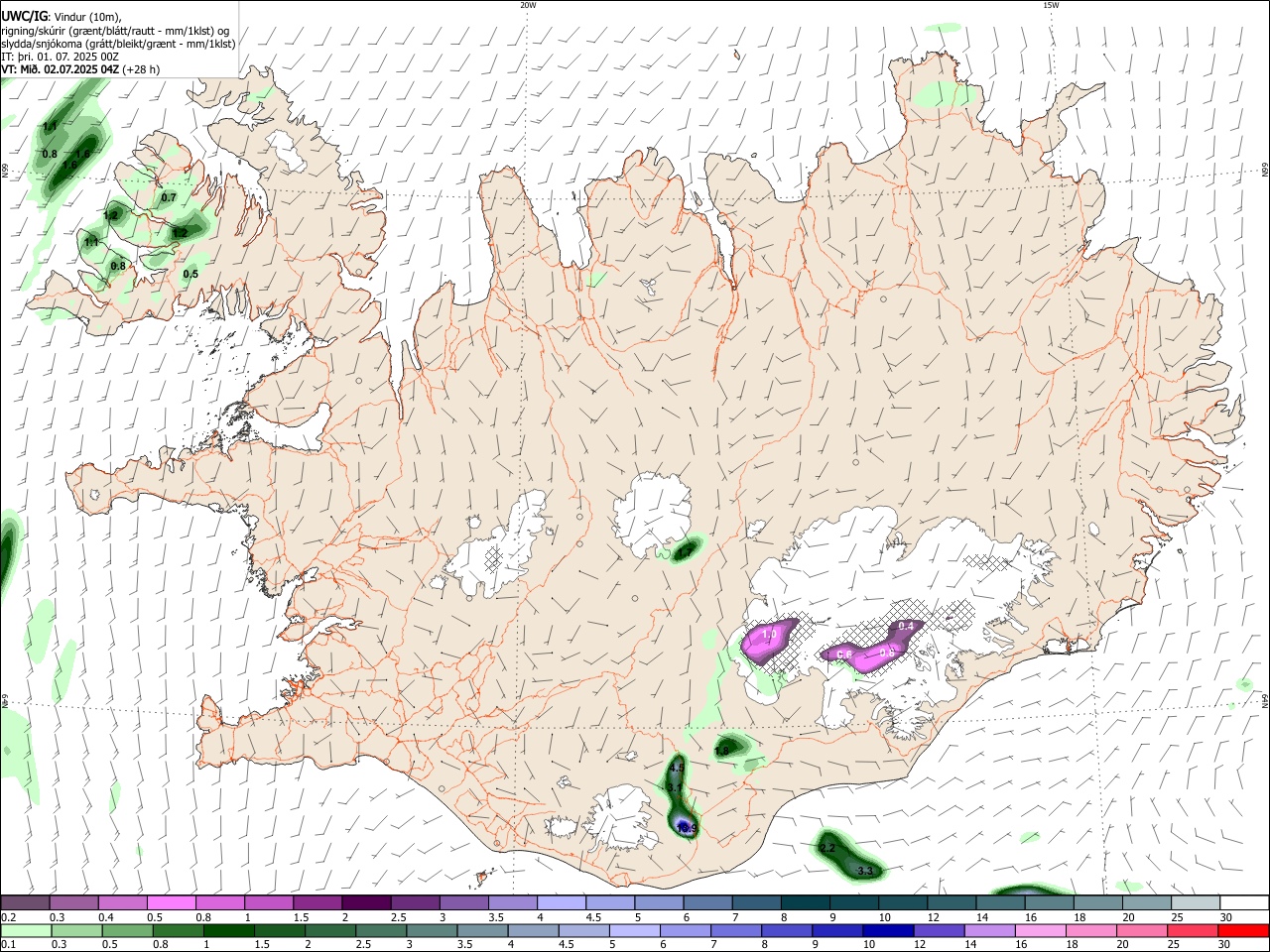Click the 'UWC/IG: Vindur (10m)' title line
Image resolution: width=1270 pixels, height=952 pixels.
[62, 16]
